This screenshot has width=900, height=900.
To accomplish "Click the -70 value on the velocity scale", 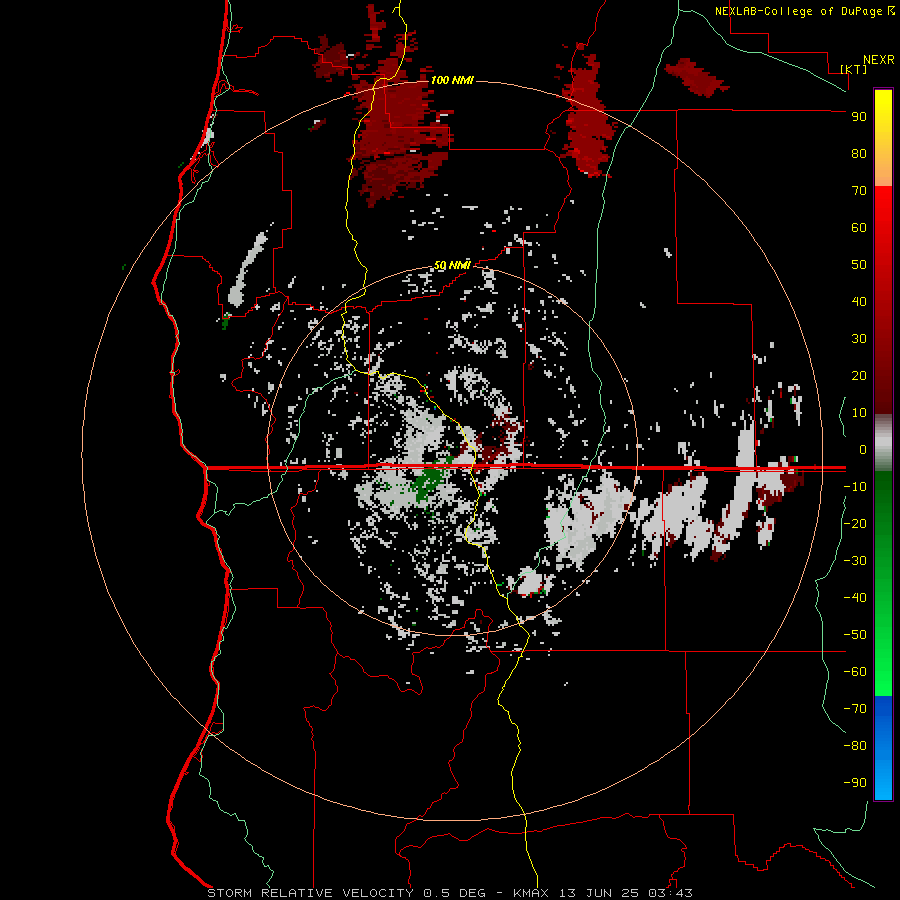I will (855, 709).
